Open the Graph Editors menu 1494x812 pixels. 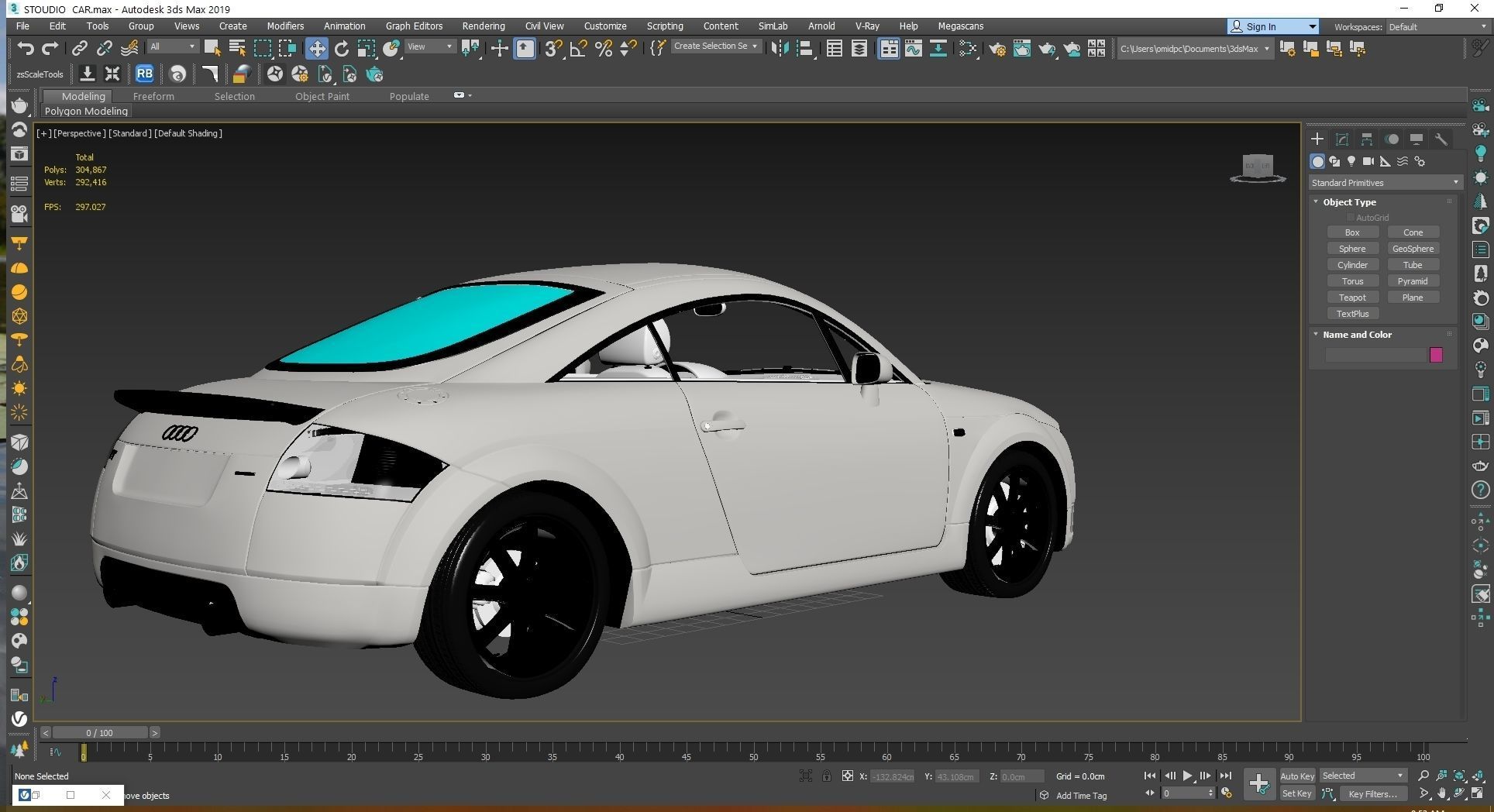tap(414, 26)
